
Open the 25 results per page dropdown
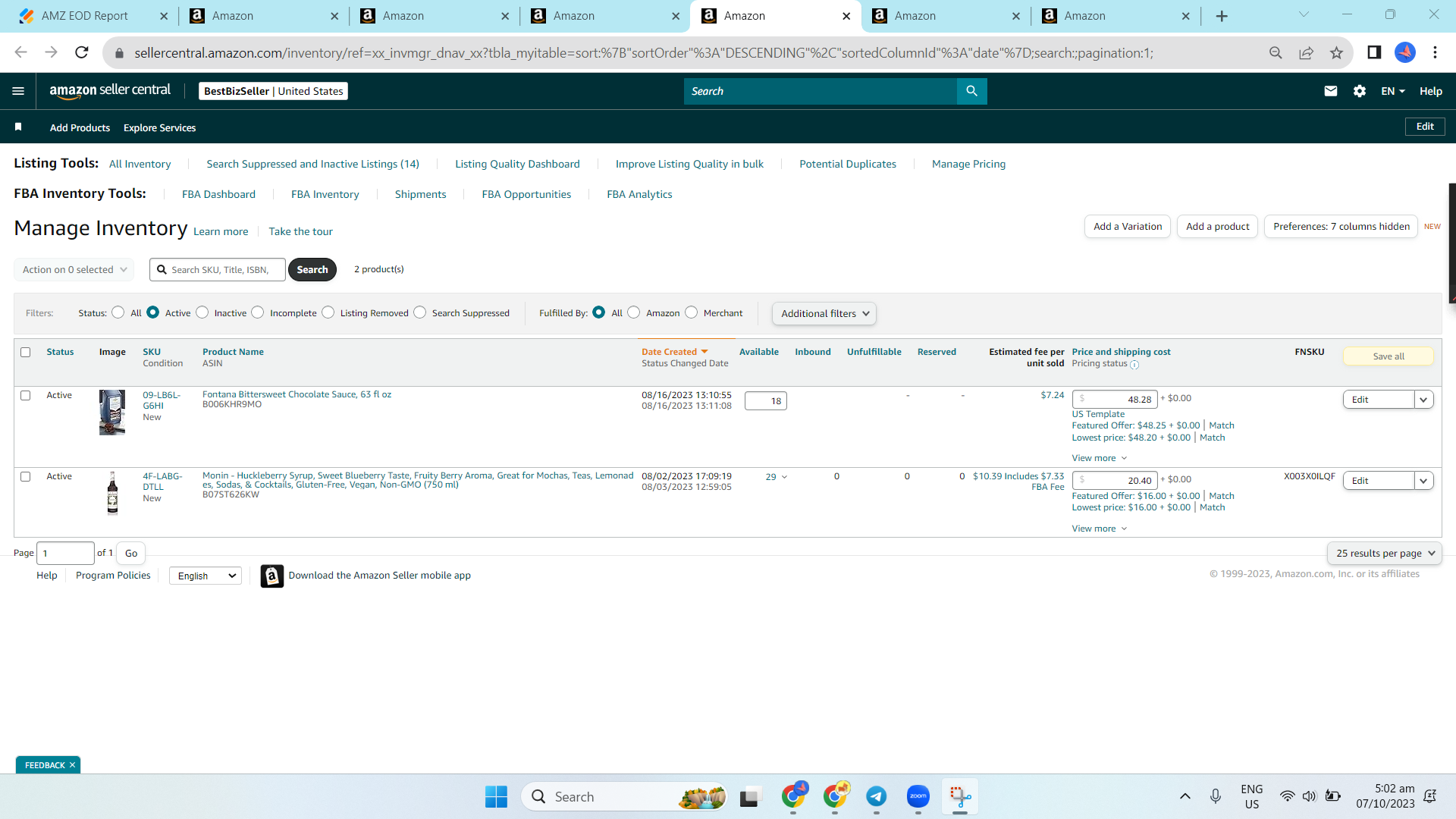tap(1385, 553)
